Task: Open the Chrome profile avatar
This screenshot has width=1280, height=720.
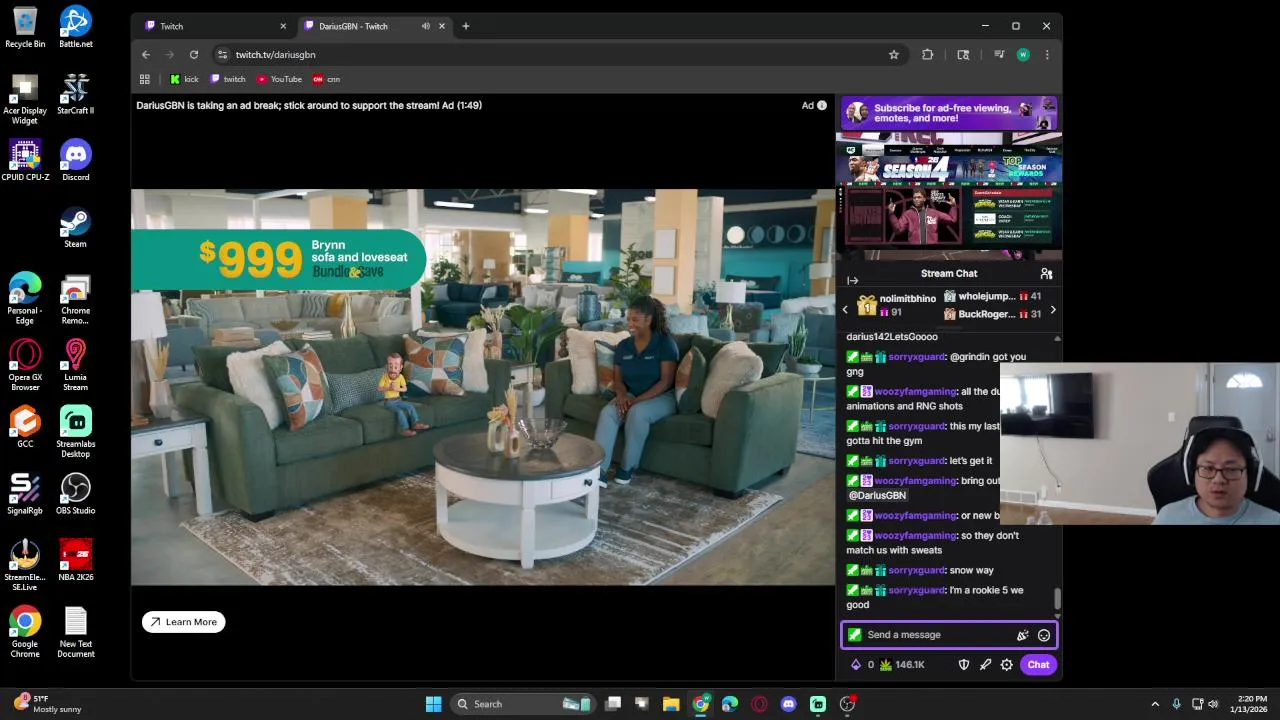Action: coord(1023,55)
